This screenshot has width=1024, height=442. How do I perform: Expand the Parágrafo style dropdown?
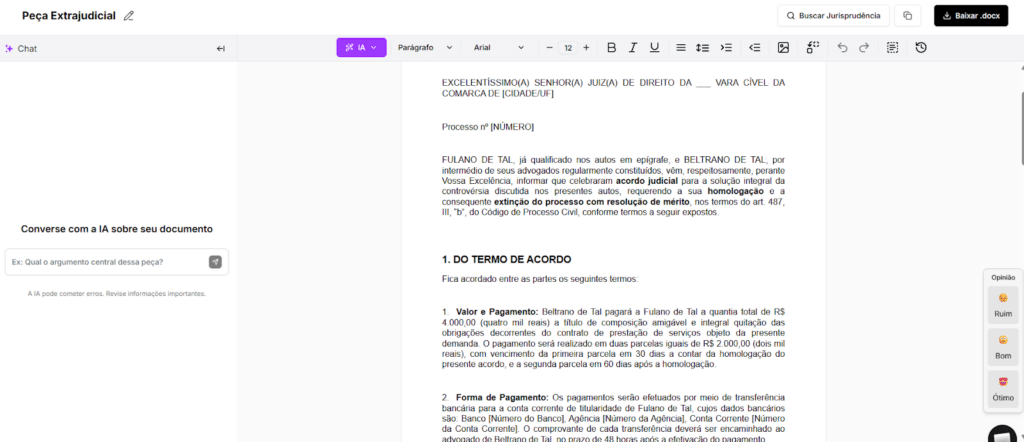(x=425, y=48)
